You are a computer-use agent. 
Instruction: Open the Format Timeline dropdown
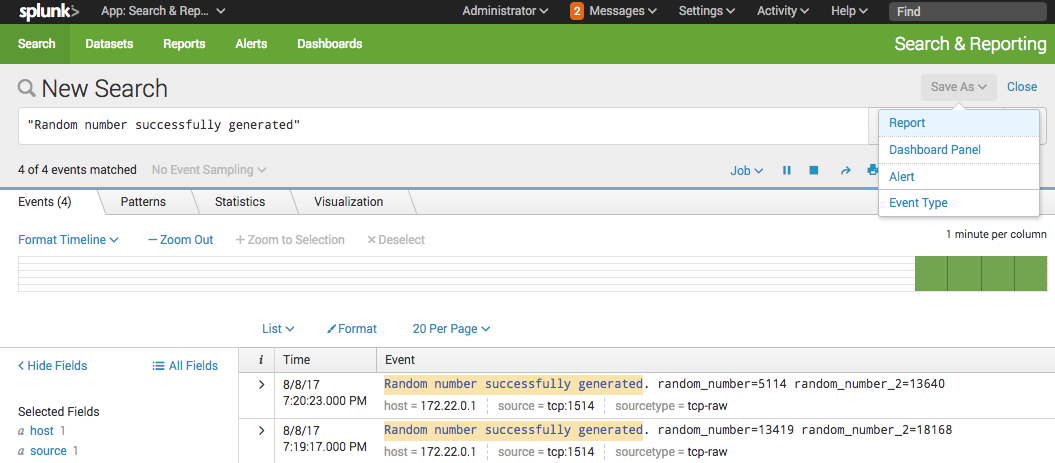pos(68,240)
